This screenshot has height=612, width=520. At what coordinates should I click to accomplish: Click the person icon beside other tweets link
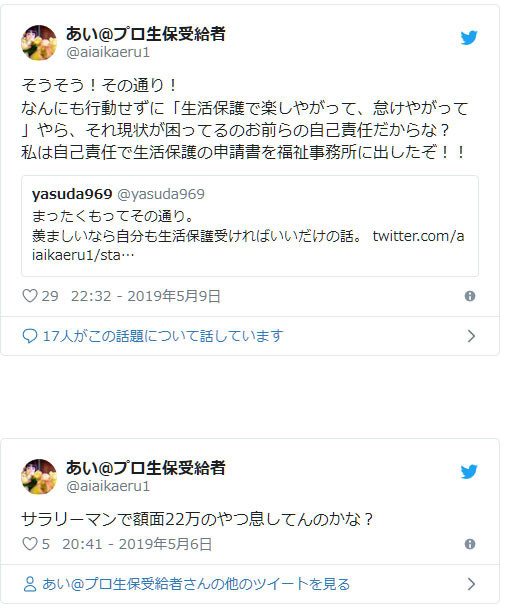click(x=30, y=584)
